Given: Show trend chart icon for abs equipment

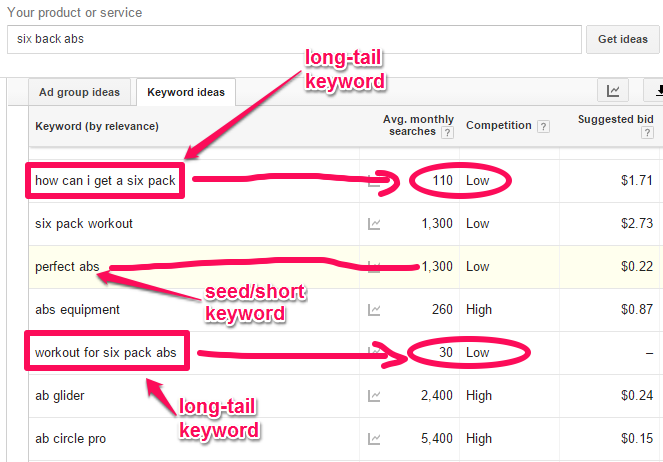Looking at the screenshot, I should point(374,310).
